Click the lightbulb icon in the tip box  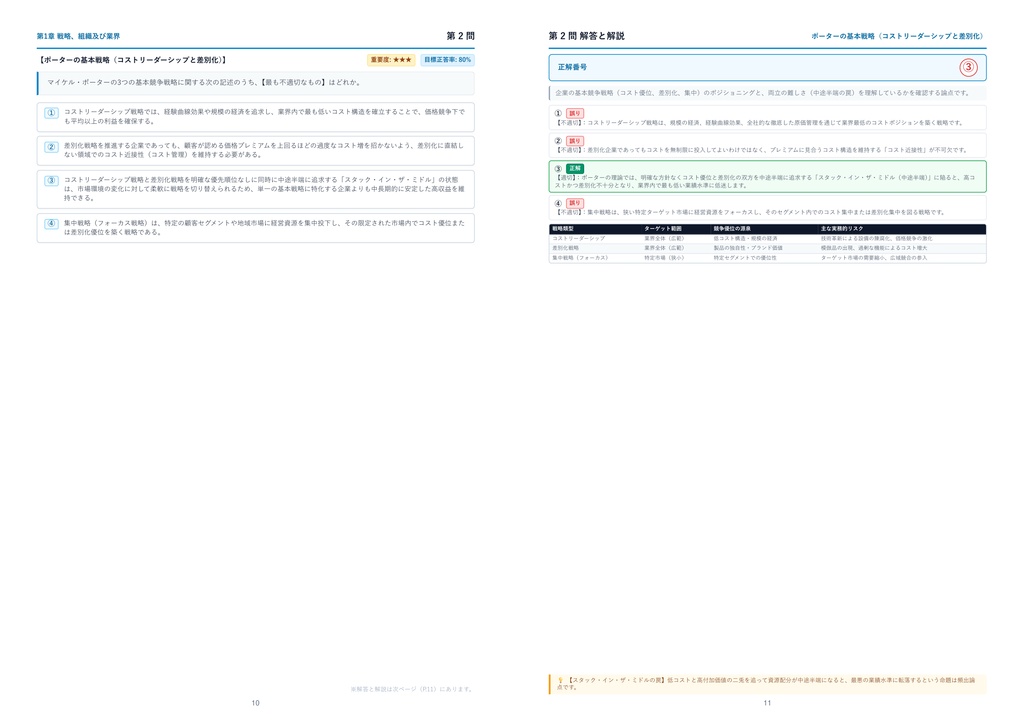pyautogui.click(x=560, y=680)
